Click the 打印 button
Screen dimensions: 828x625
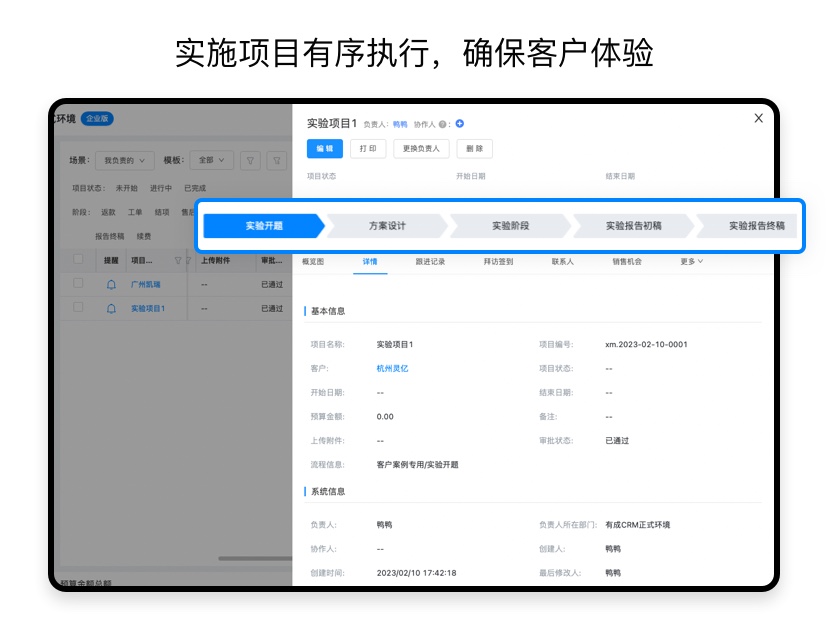(x=368, y=149)
